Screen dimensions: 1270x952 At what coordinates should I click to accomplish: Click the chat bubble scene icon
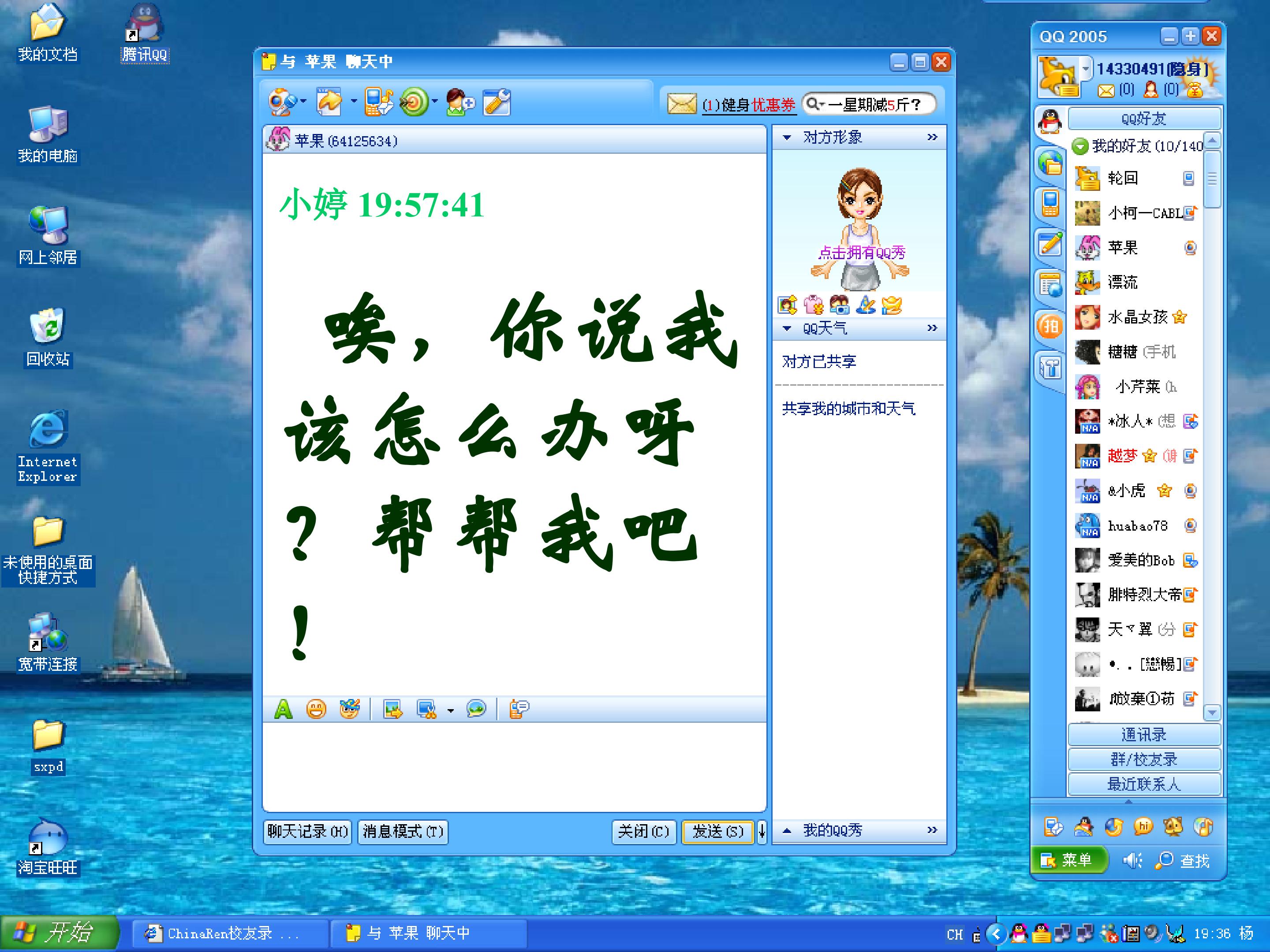[476, 709]
